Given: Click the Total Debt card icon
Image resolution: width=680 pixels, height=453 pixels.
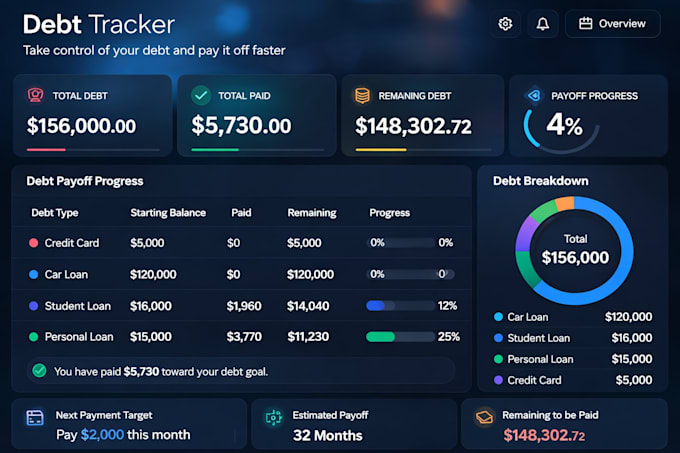Looking at the screenshot, I should [x=36, y=95].
